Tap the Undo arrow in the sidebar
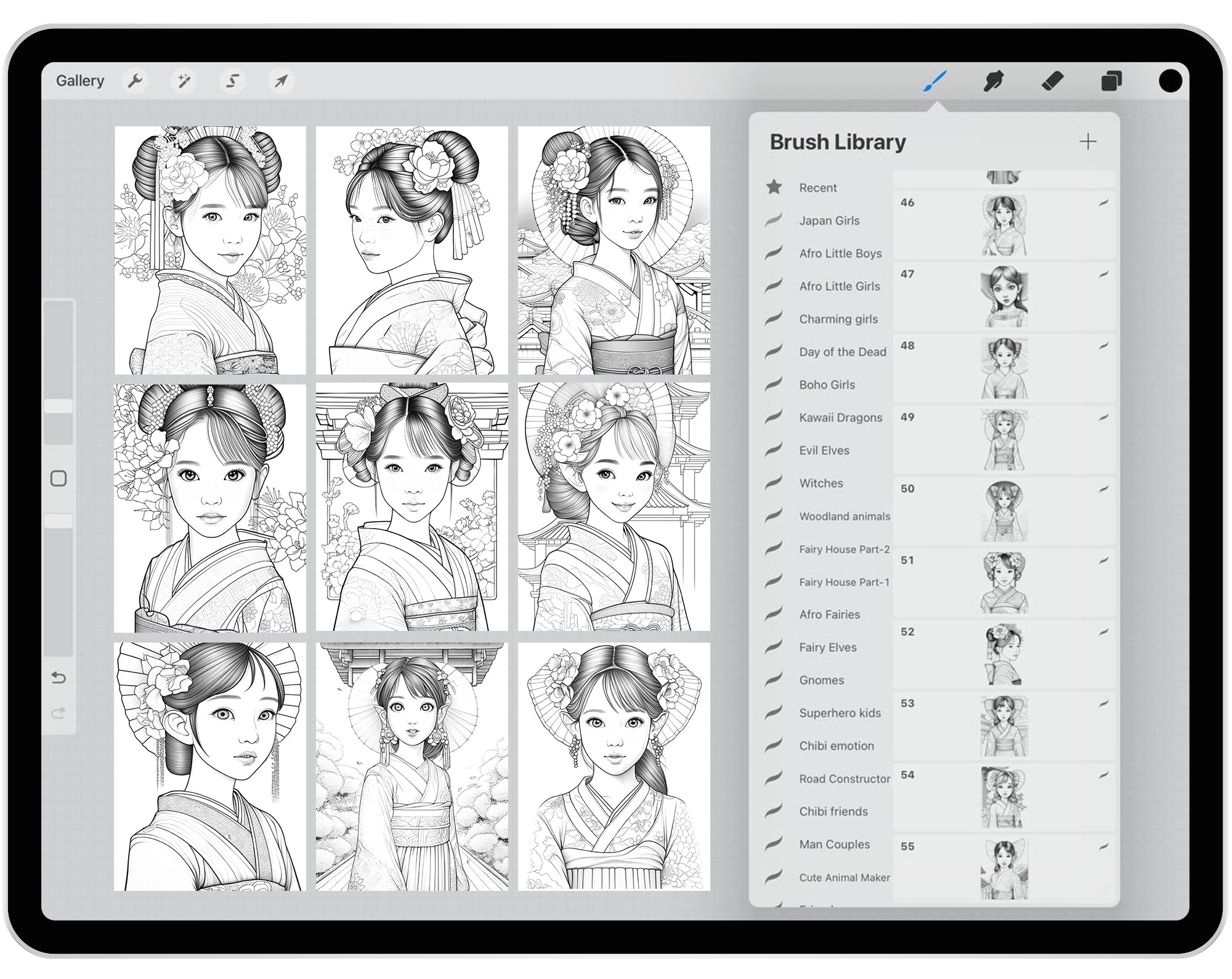The width and height of the screenshot is (1232, 979). tap(59, 678)
